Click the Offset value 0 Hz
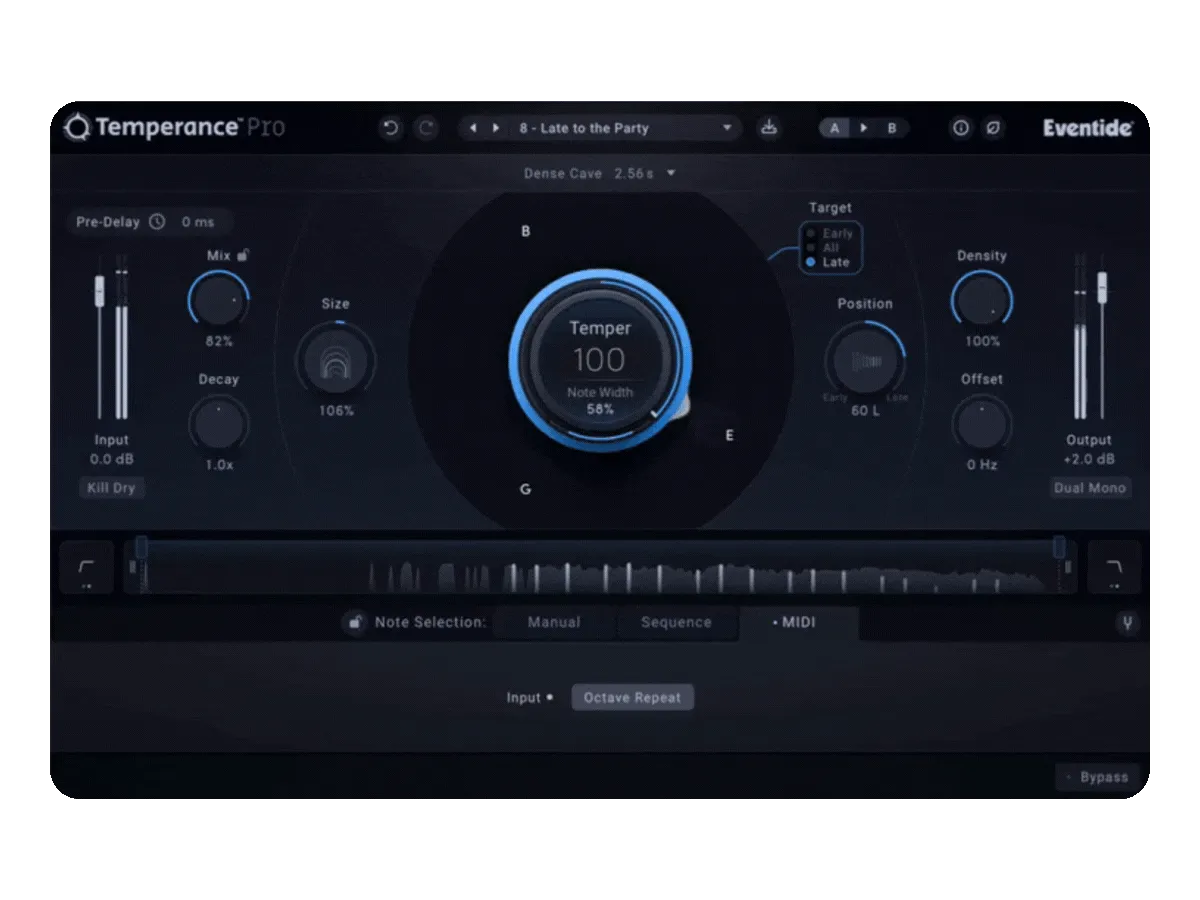 982,465
